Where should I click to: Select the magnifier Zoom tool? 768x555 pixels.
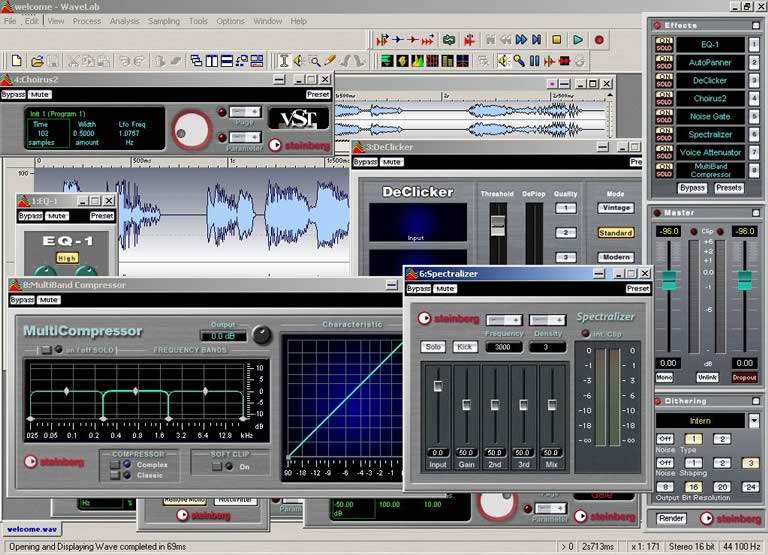314,61
